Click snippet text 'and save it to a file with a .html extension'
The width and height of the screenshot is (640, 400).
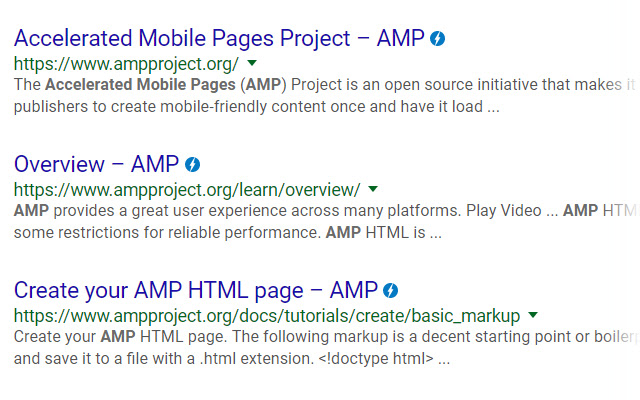164,359
